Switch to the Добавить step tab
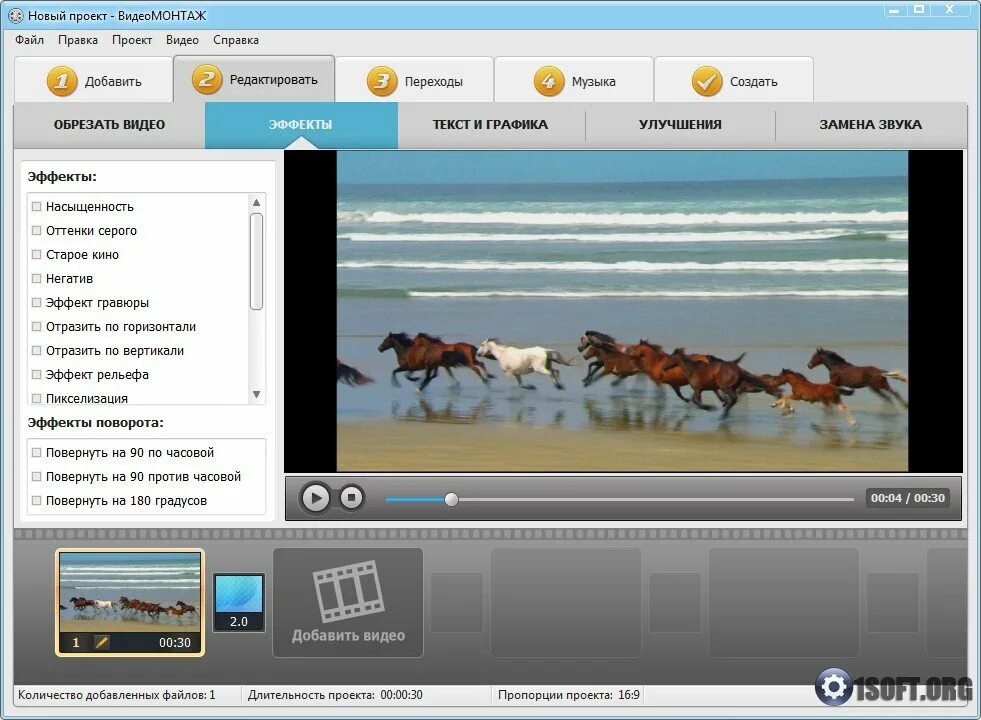This screenshot has width=981, height=720. click(94, 80)
